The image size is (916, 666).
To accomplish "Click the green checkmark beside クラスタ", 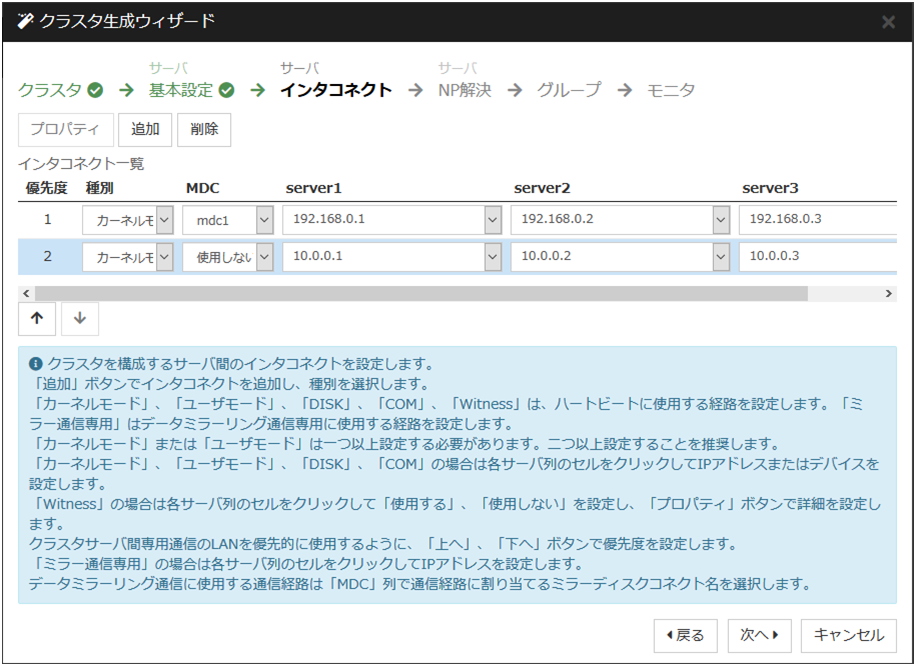I will [x=95, y=90].
